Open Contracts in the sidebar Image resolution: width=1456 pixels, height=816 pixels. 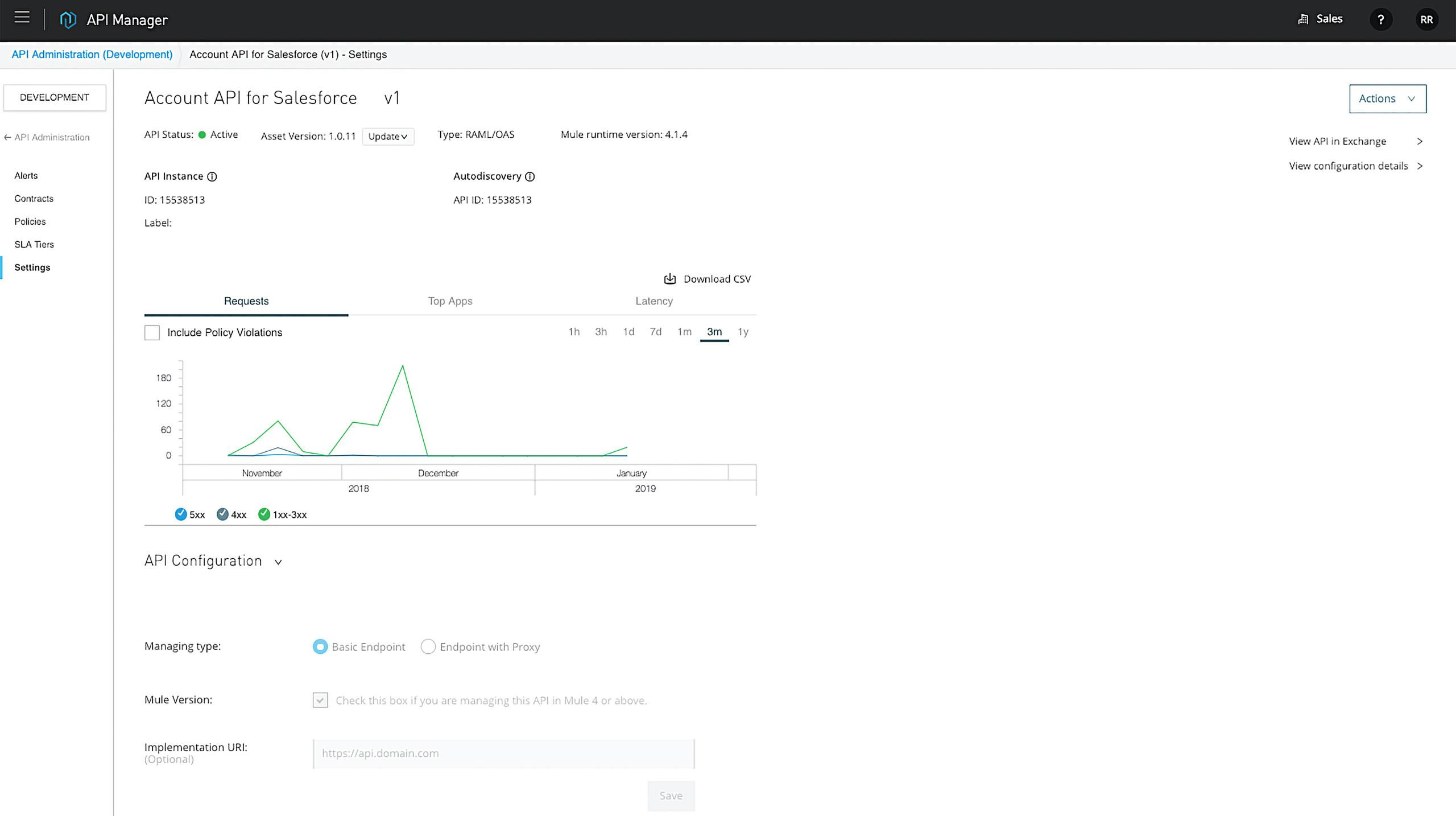tap(34, 199)
